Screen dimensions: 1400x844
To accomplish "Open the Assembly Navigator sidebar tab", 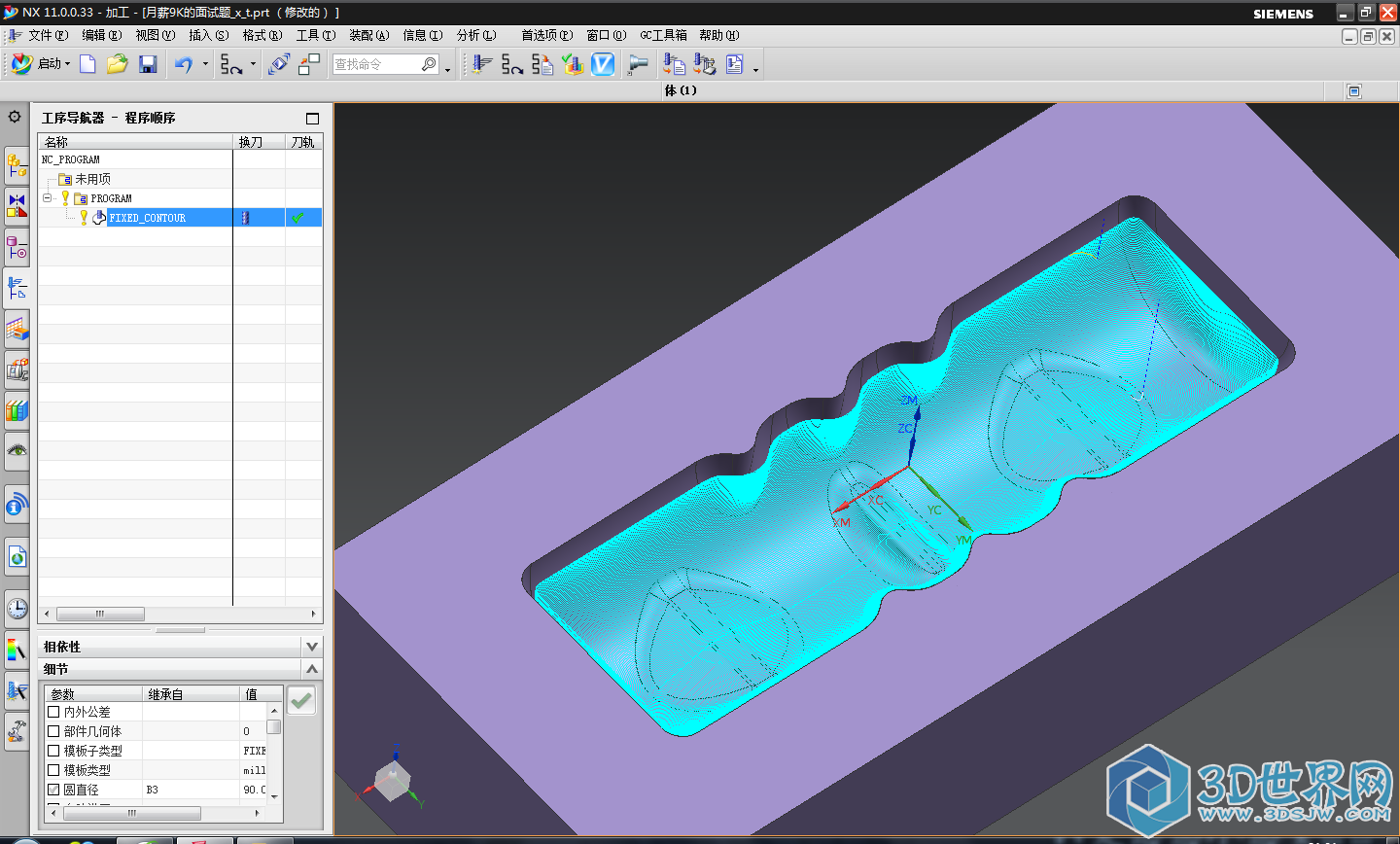I will point(17,165).
